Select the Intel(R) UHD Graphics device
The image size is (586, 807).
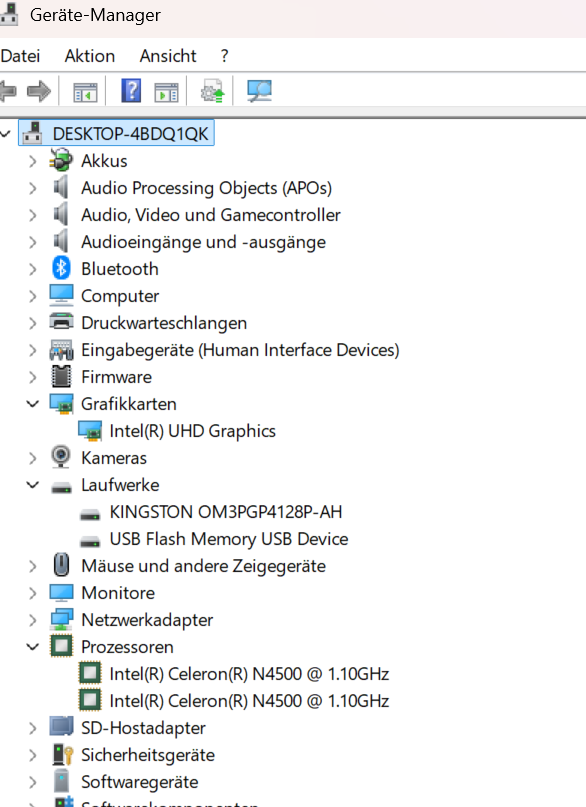[x=192, y=431]
